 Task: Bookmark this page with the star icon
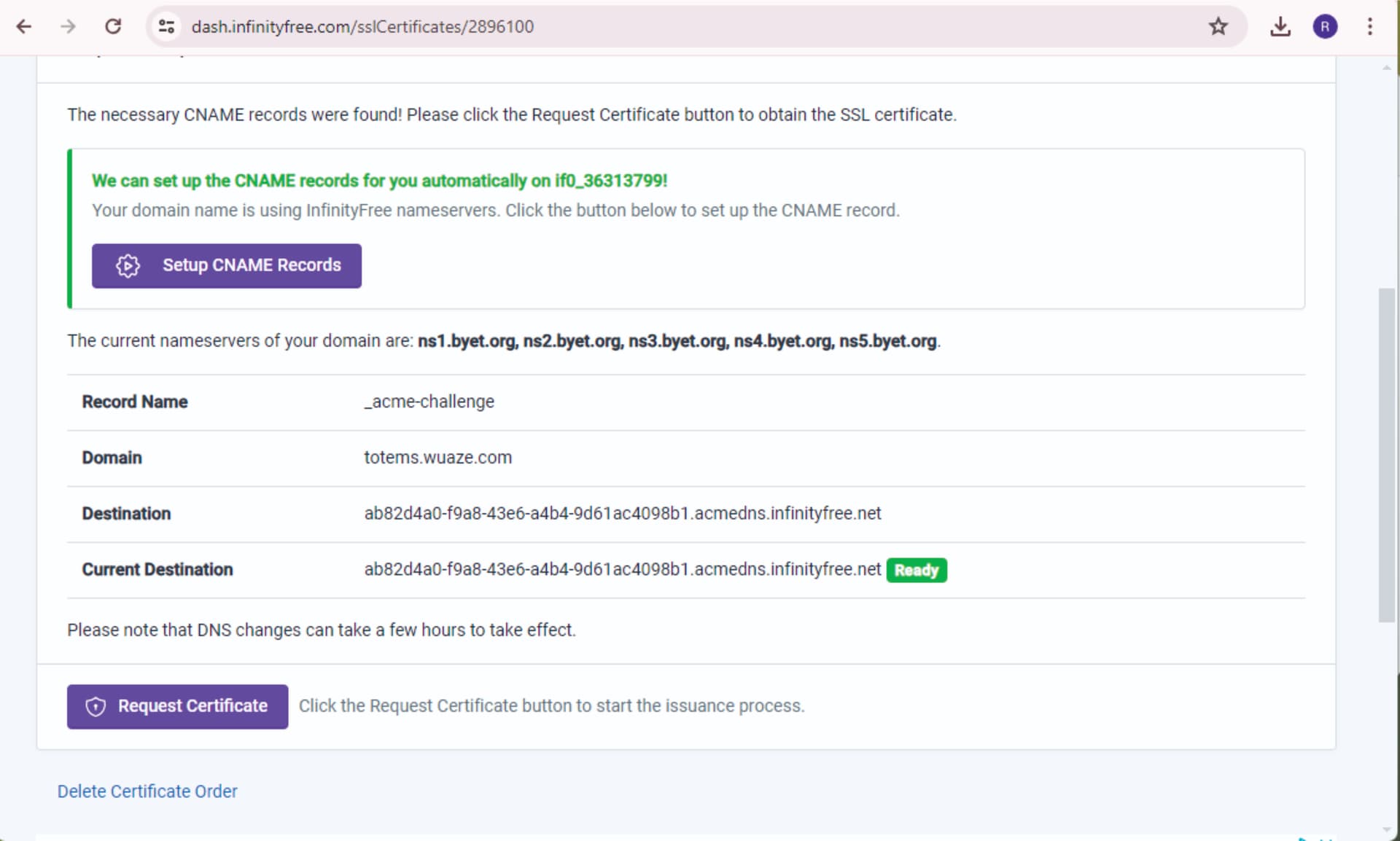click(x=1218, y=27)
